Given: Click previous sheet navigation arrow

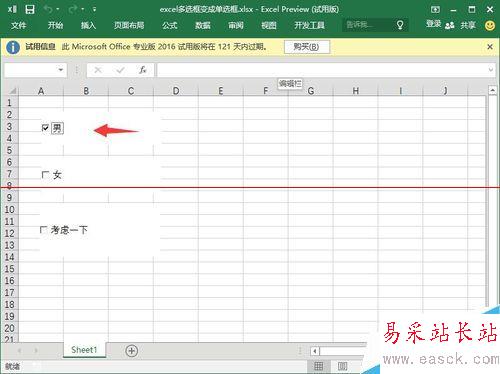Looking at the screenshot, I should pyautogui.click(x=19, y=350).
